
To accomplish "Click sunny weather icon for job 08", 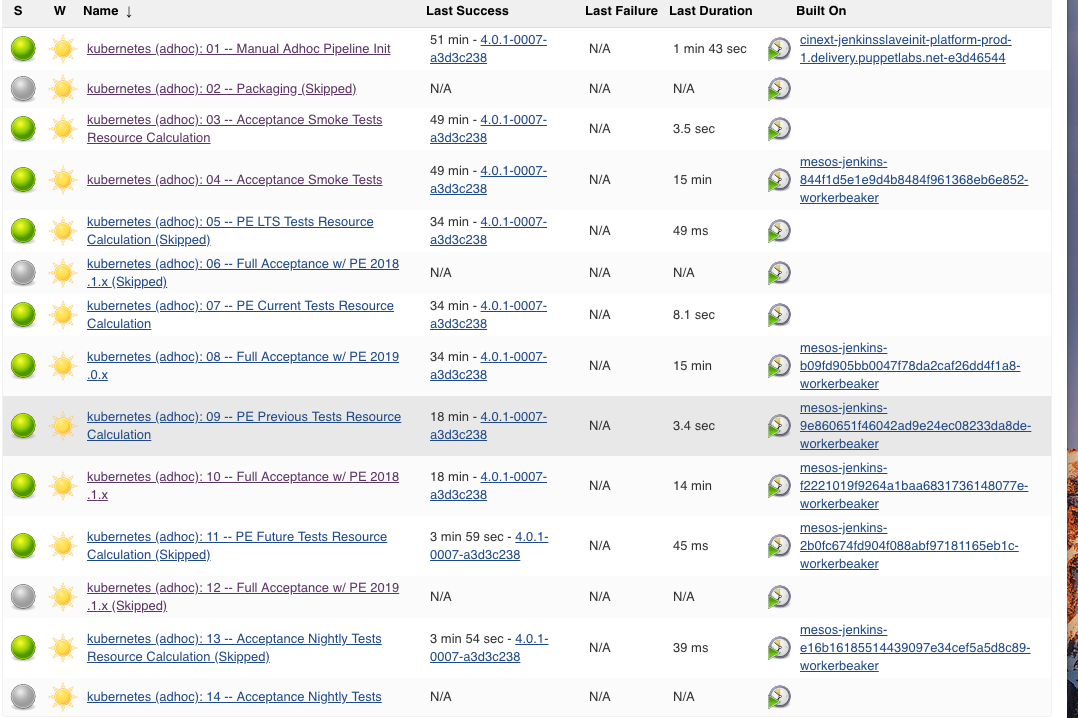I will 63,365.
